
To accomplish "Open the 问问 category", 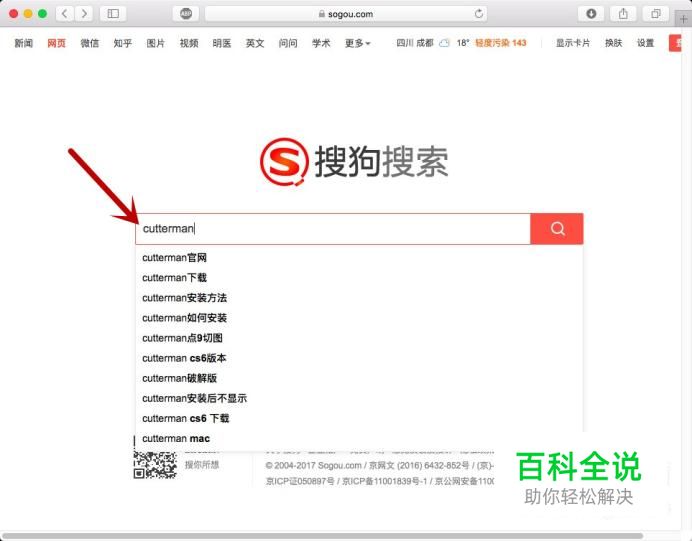I will click(288, 43).
